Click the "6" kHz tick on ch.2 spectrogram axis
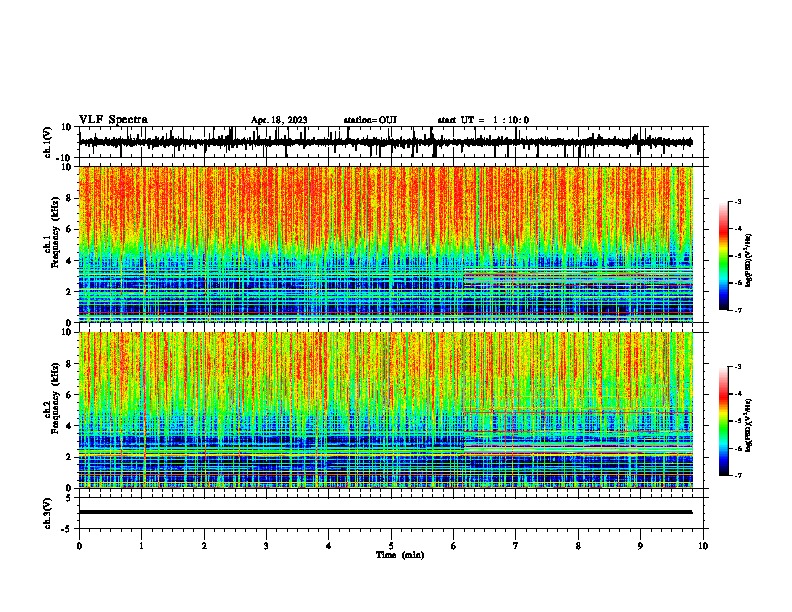The image size is (792, 612). pos(69,395)
